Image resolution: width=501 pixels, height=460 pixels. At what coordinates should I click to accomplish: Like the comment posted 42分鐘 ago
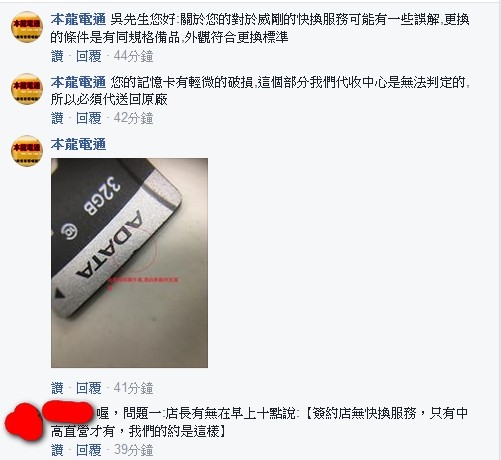click(57, 118)
